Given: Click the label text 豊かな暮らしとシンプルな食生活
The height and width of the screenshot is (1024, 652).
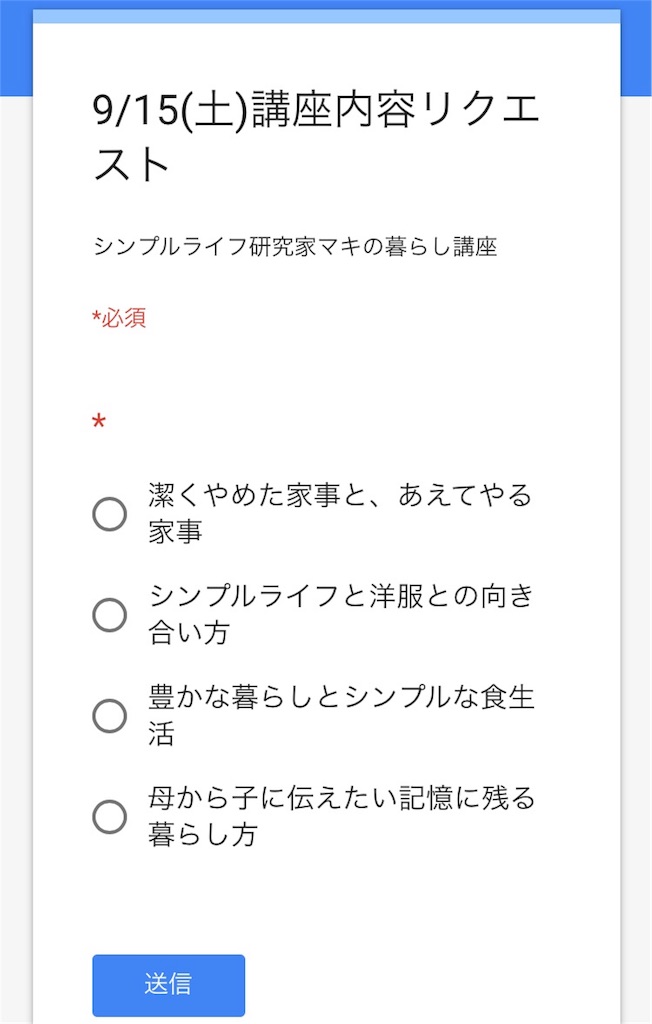Looking at the screenshot, I should tap(342, 715).
